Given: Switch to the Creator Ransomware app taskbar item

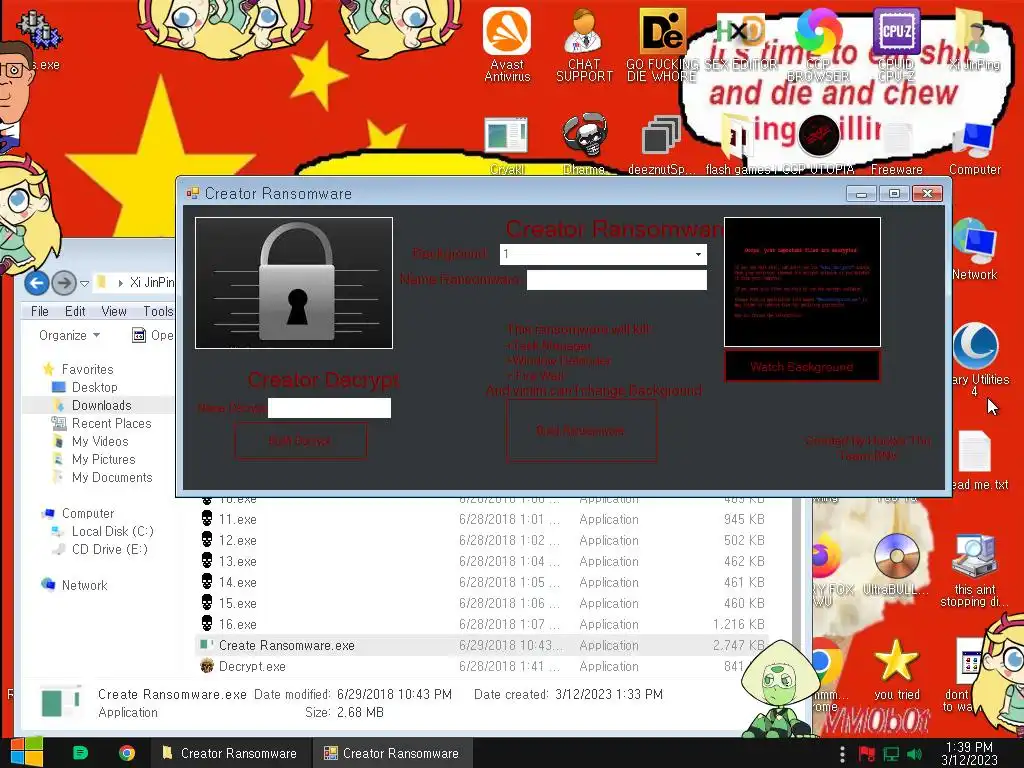Looking at the screenshot, I should [x=391, y=753].
